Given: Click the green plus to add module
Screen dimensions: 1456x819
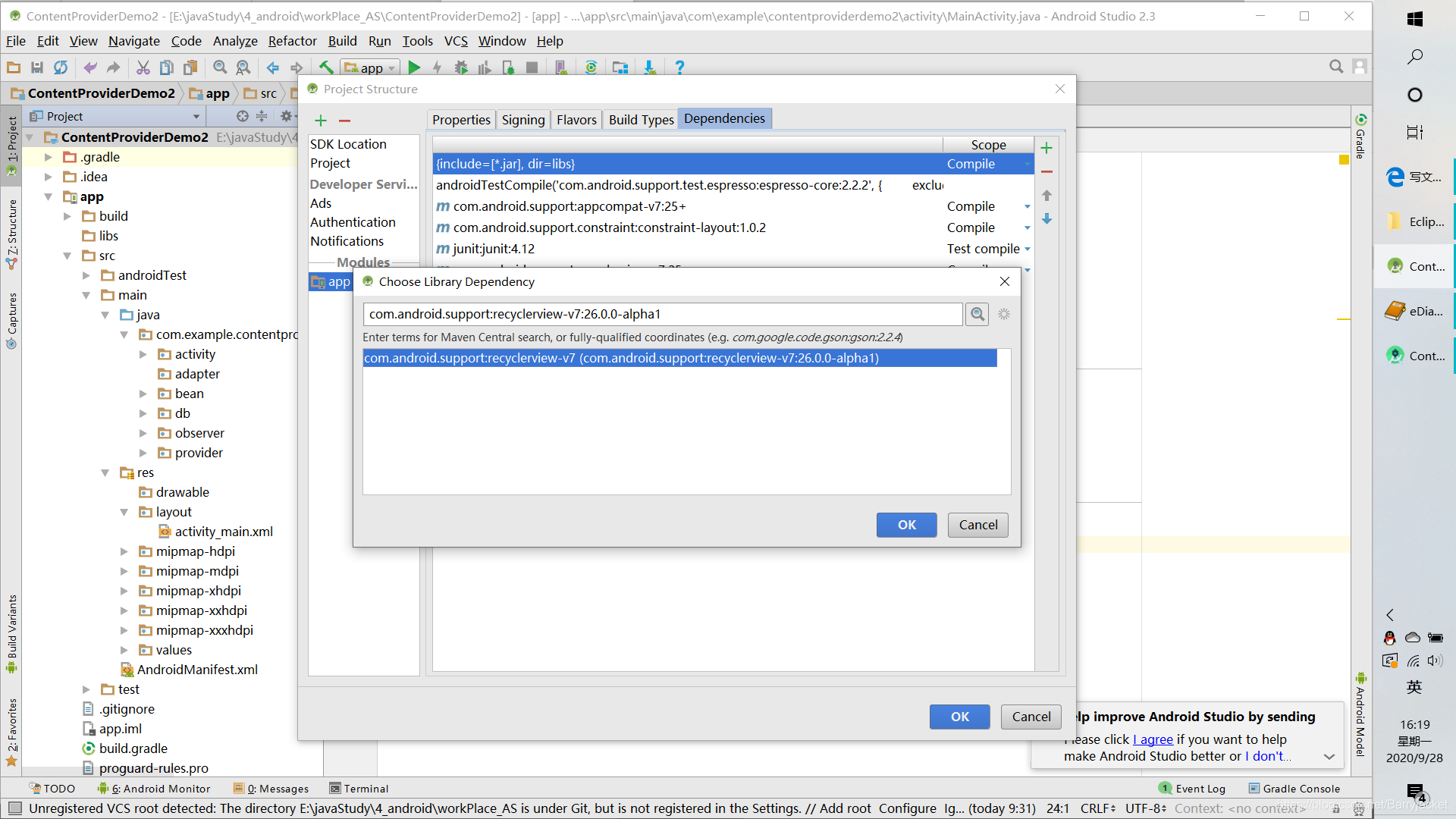Looking at the screenshot, I should 321,121.
